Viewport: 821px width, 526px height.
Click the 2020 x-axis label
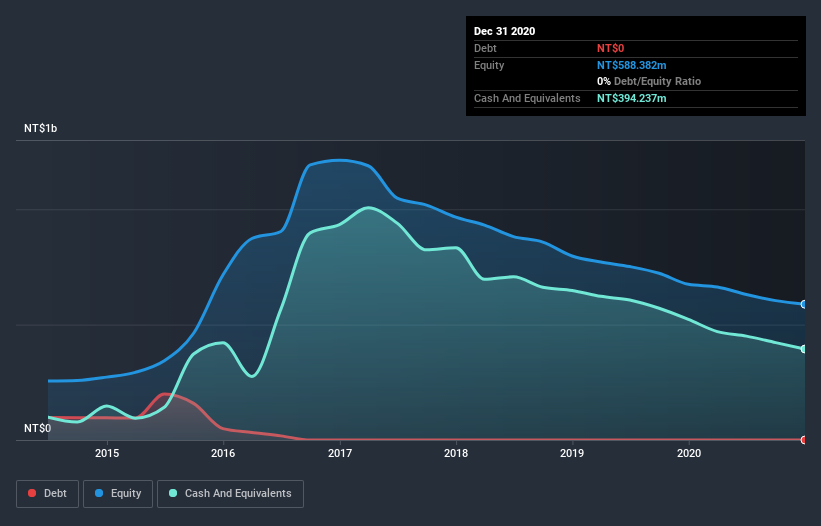pos(689,453)
